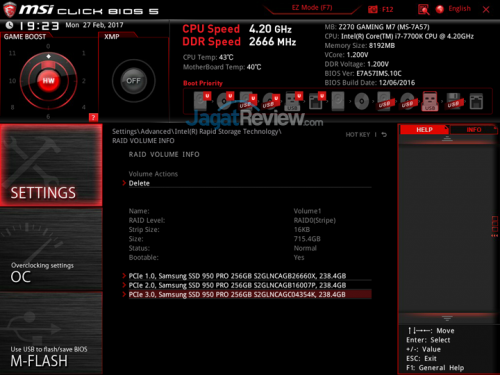Screen dimensions: 500x375
Task: Click the Boot Priority label
Action: (x=203, y=83)
